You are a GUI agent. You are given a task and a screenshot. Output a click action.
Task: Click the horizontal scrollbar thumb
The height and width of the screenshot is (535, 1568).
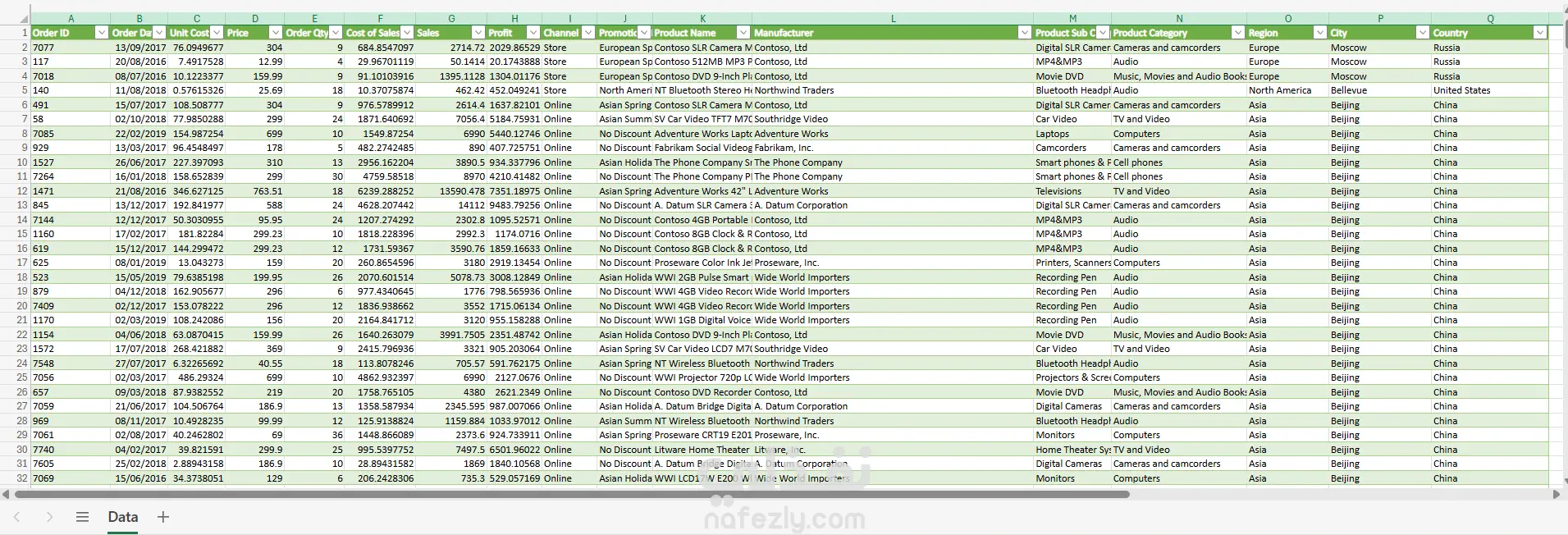point(572,494)
